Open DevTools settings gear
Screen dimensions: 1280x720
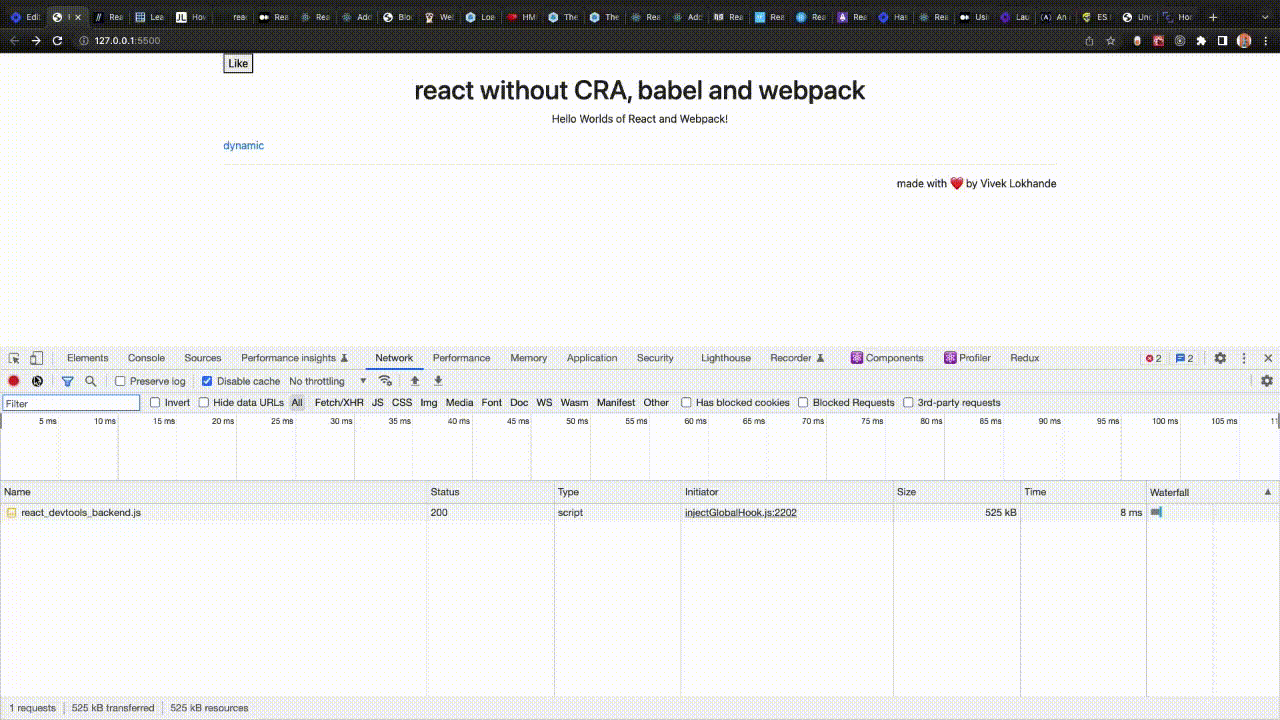coord(1220,357)
